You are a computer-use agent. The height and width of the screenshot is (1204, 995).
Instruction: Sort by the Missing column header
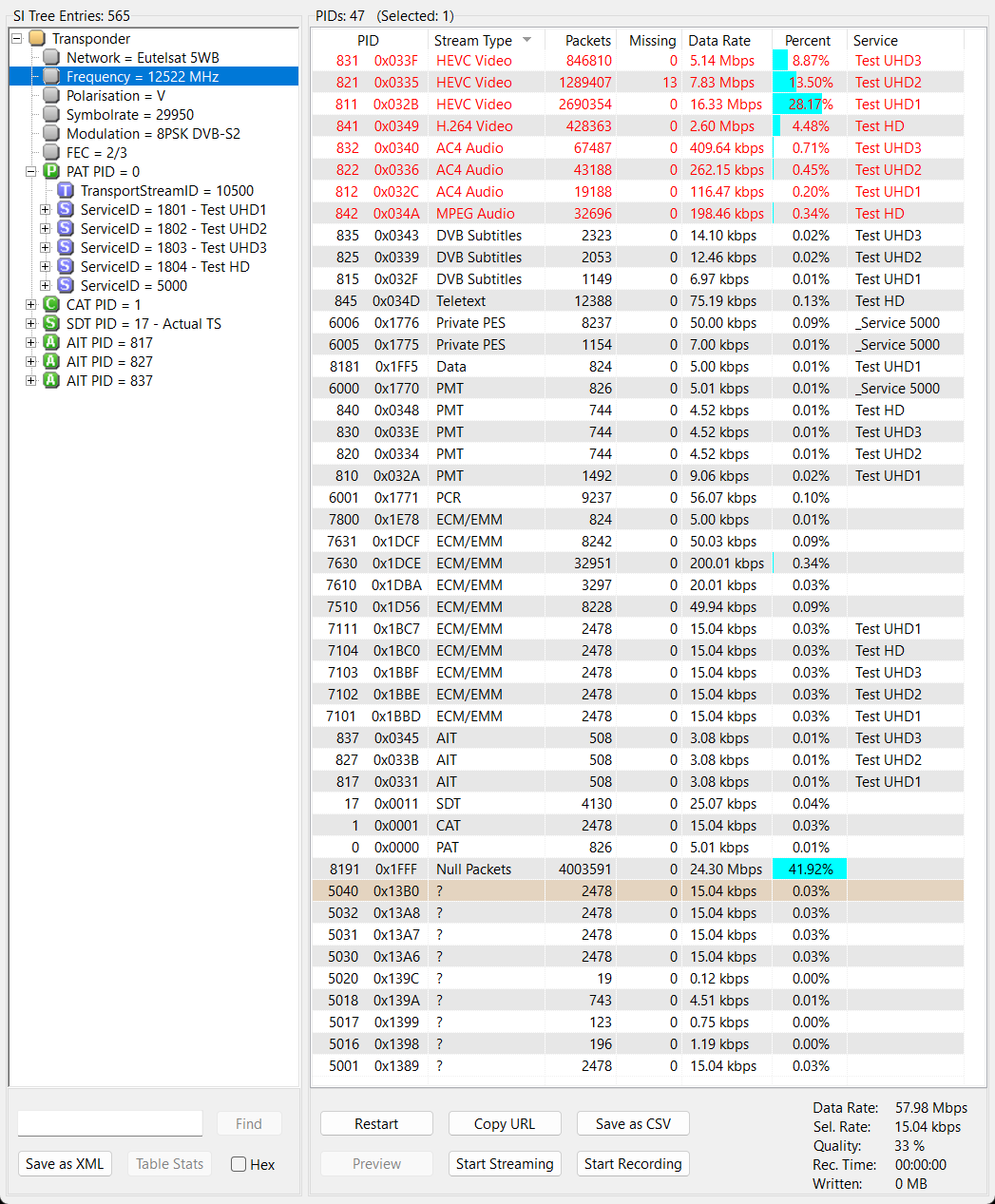[x=649, y=40]
